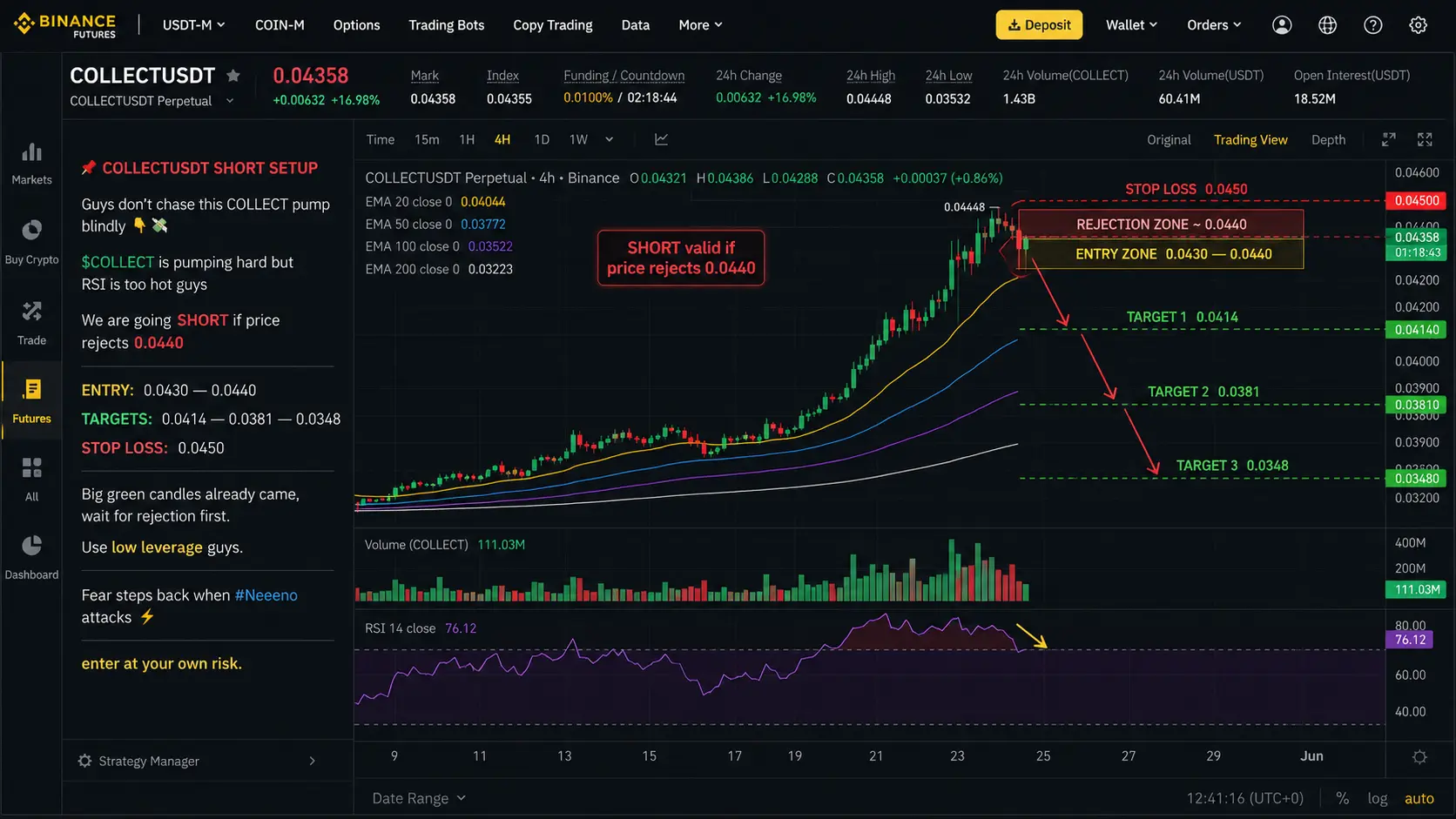Click the Volume (COLLECT) indicator legend
1456x819 pixels.
tap(444, 545)
